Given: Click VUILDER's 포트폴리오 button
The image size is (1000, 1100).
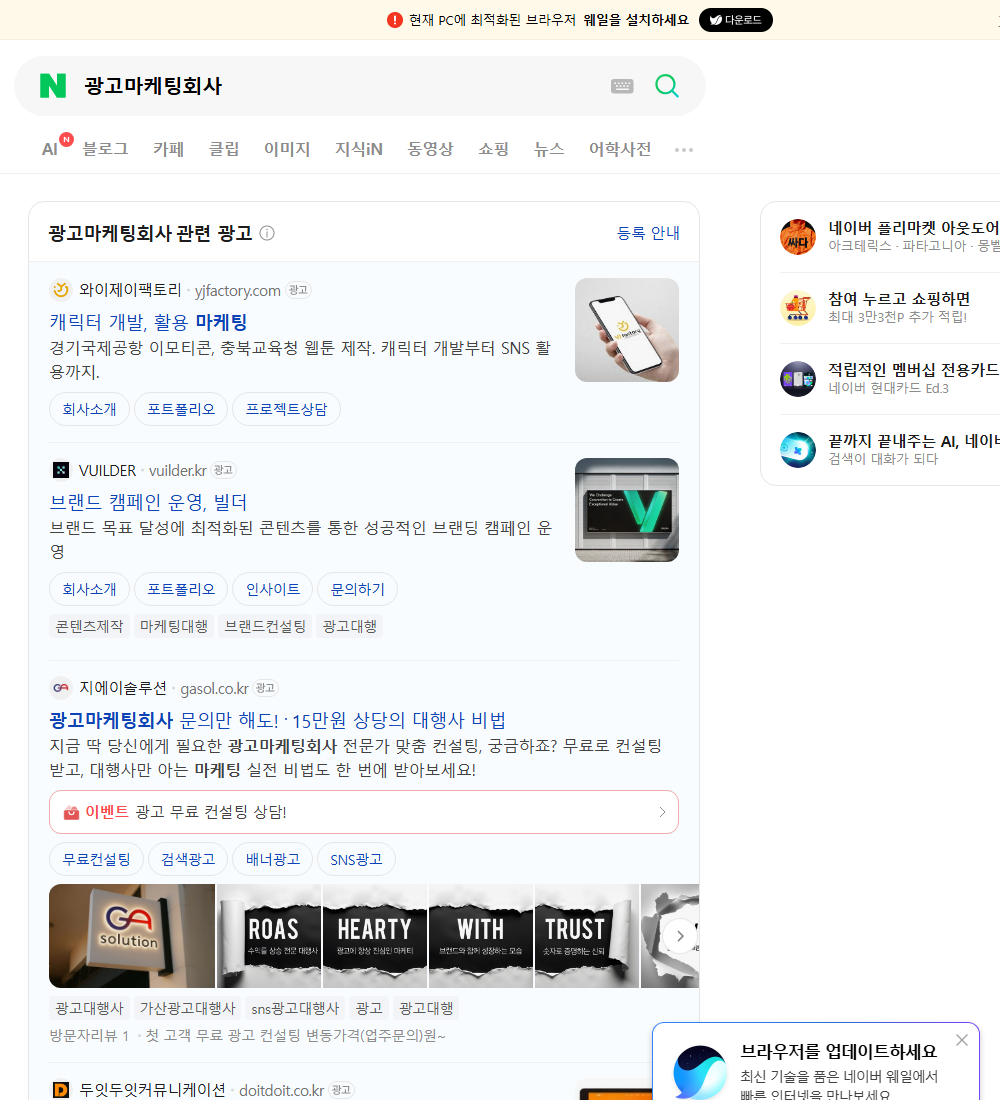Looking at the screenshot, I should [x=180, y=589].
